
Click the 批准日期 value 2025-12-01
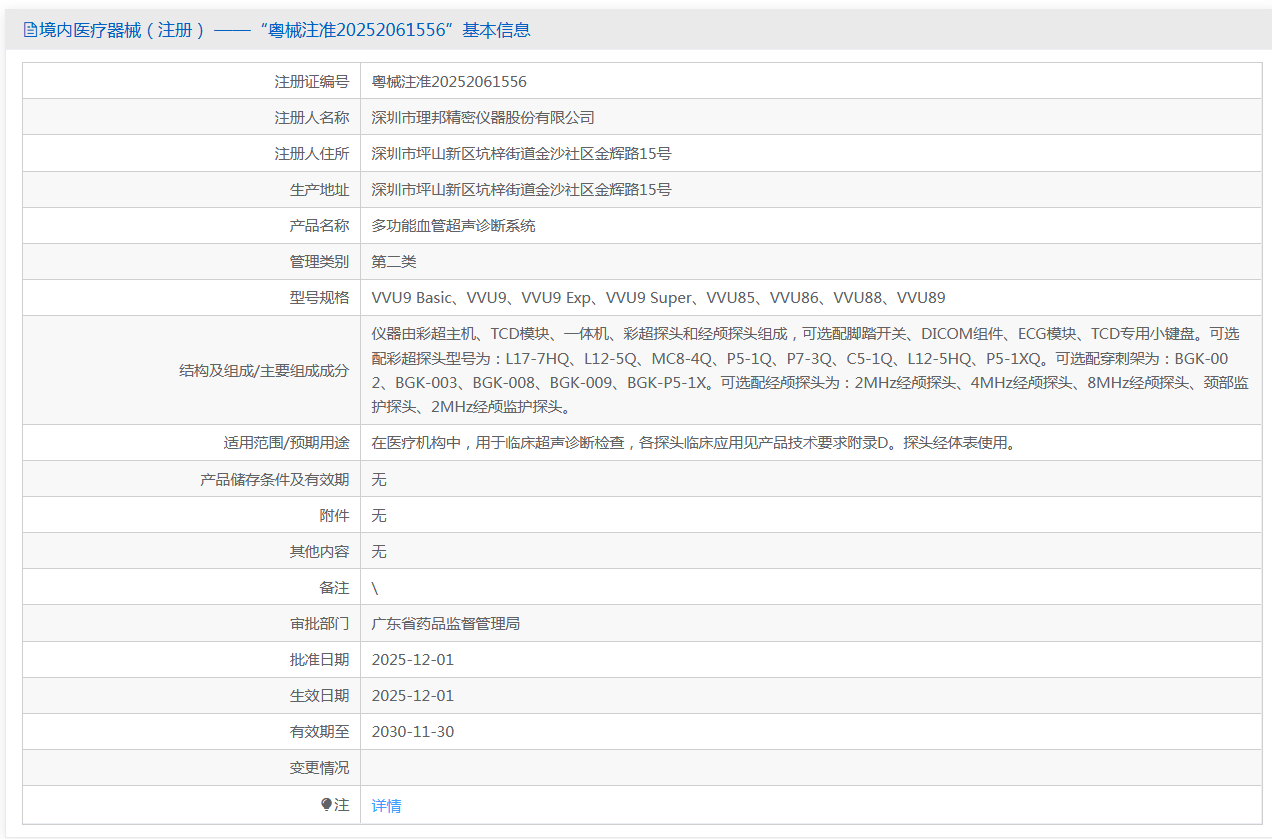pos(413,660)
